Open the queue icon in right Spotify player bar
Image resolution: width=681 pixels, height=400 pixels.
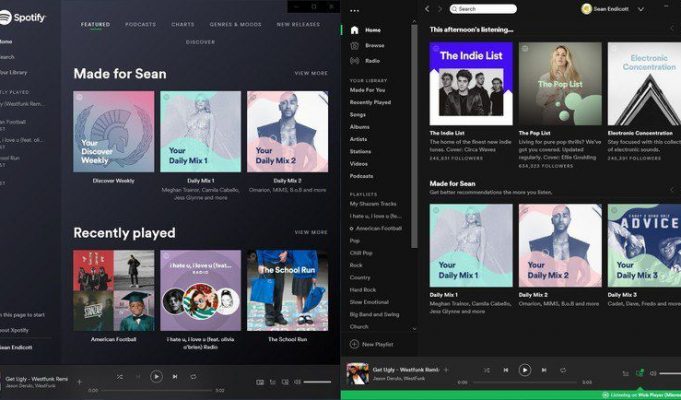[x=625, y=374]
